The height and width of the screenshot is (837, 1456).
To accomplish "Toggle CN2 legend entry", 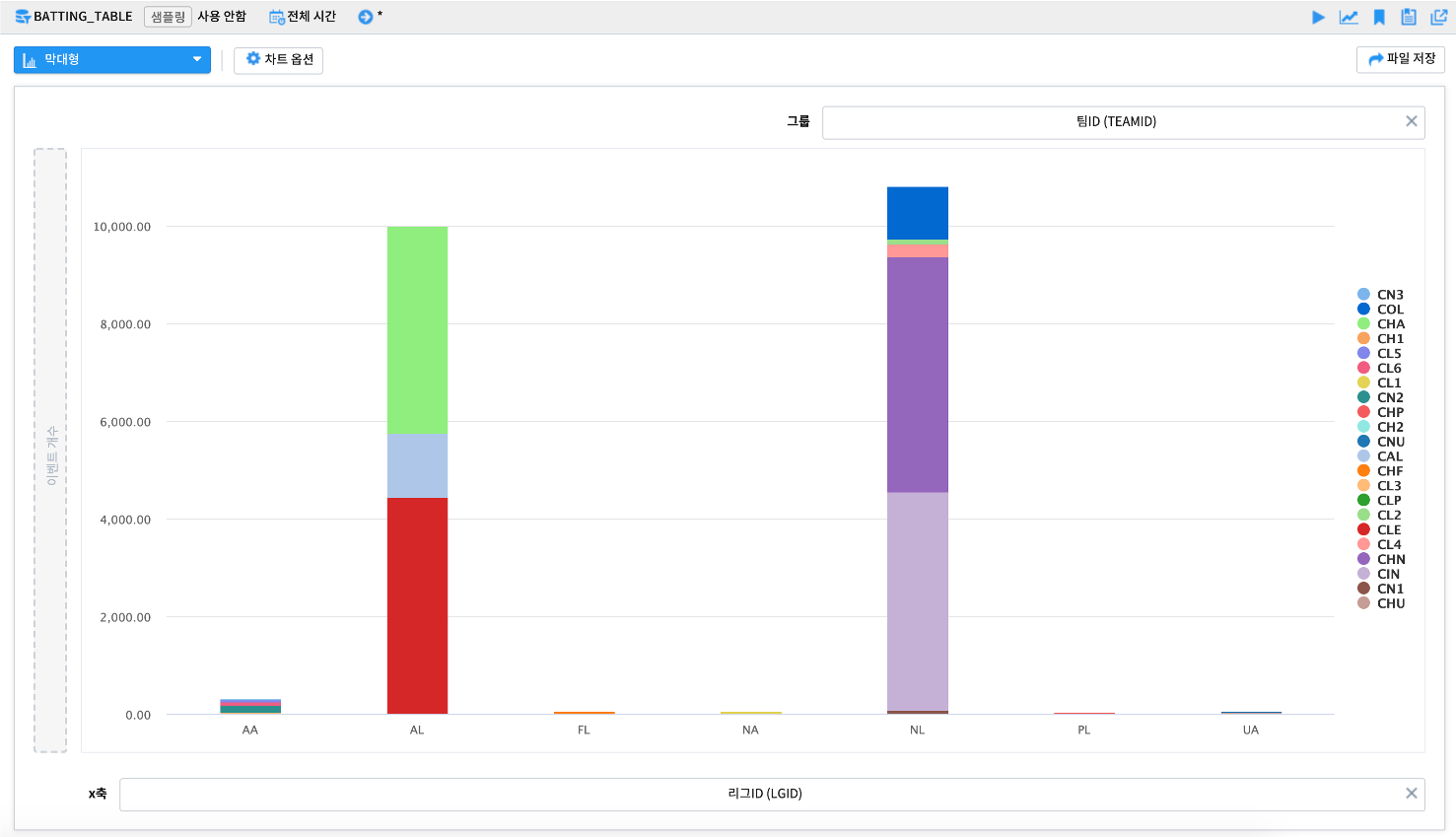I will (1381, 398).
